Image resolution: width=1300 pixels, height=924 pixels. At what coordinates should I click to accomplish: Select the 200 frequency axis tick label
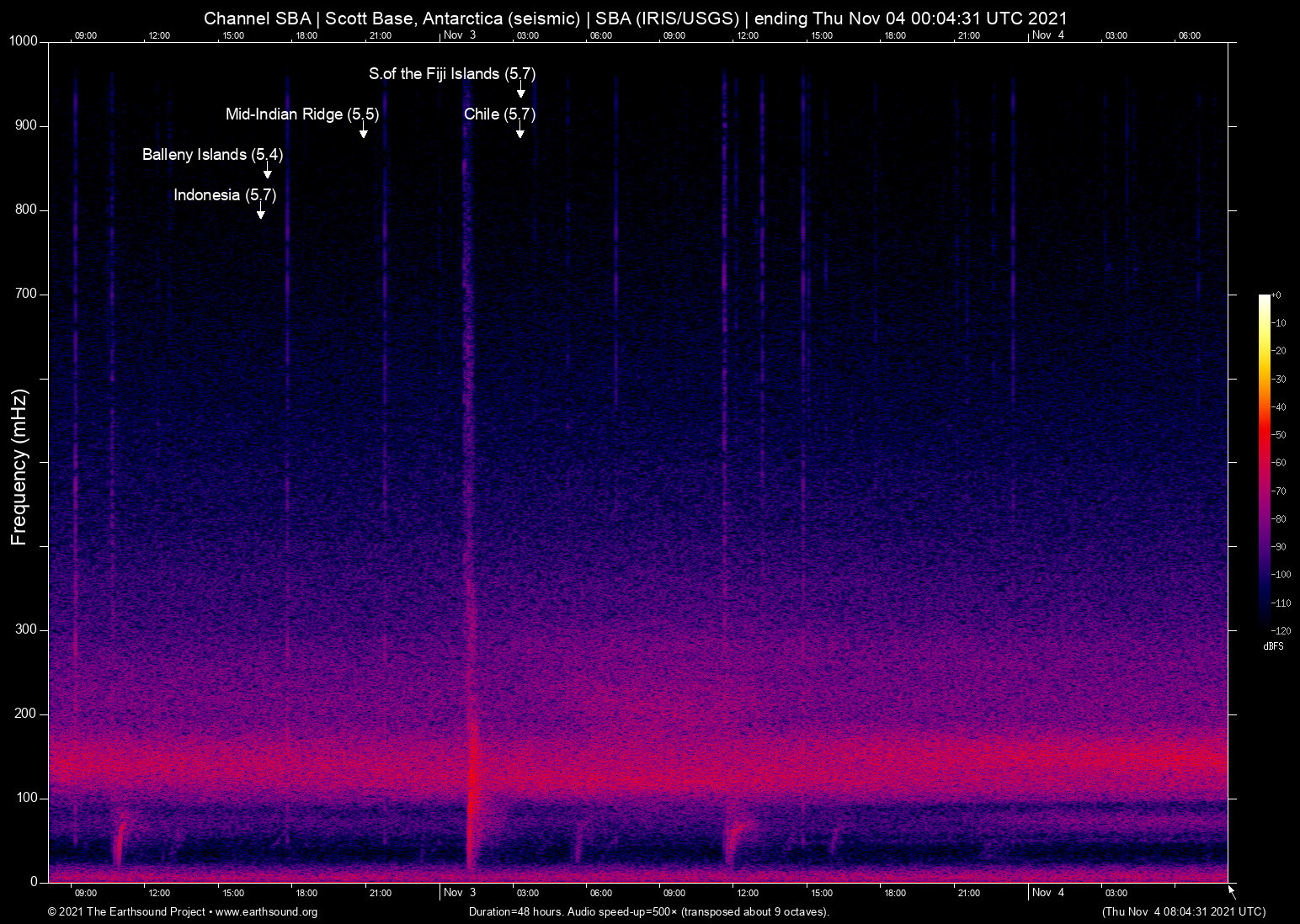point(26,714)
